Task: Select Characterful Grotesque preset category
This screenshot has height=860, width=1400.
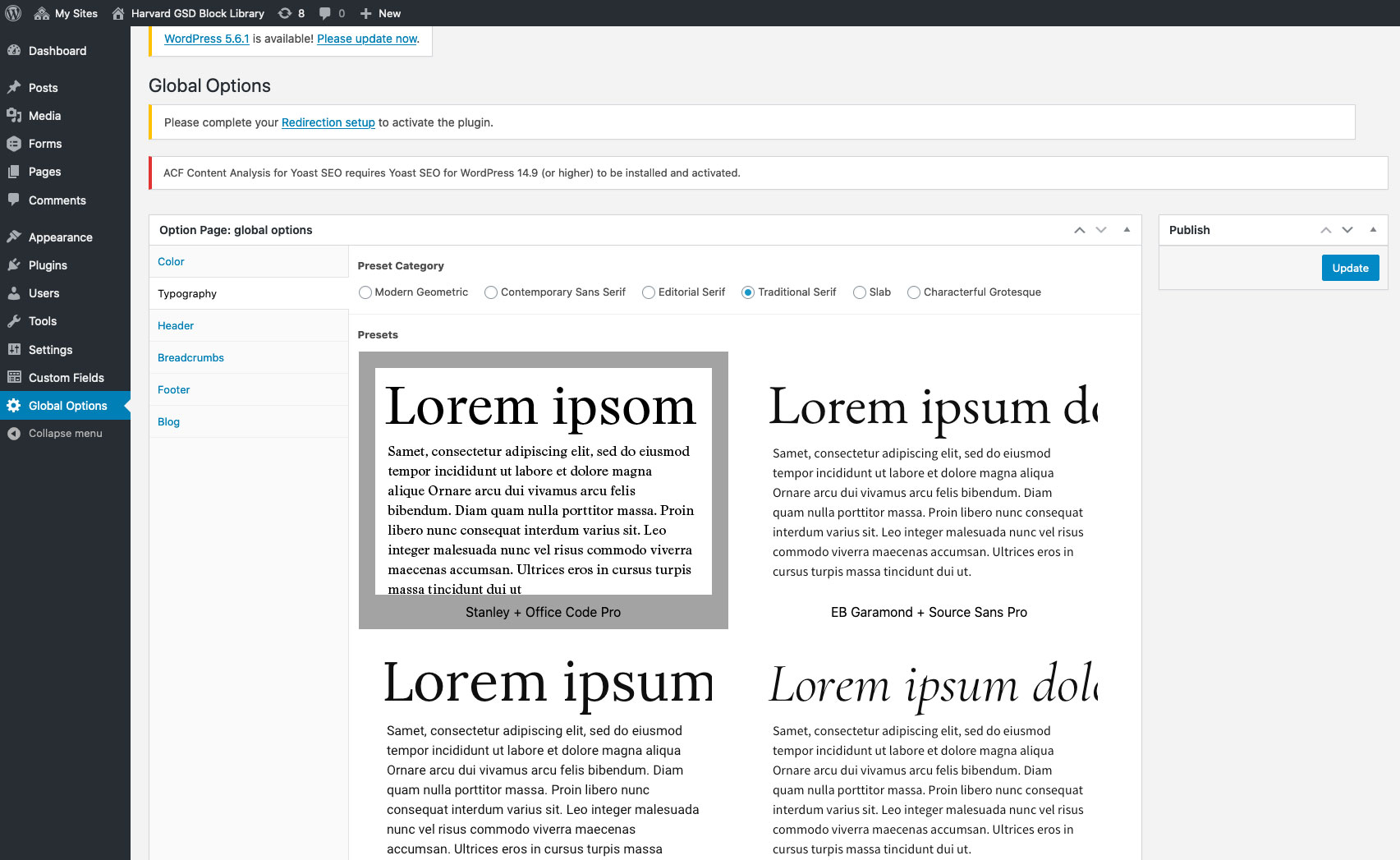Action: 913,292
